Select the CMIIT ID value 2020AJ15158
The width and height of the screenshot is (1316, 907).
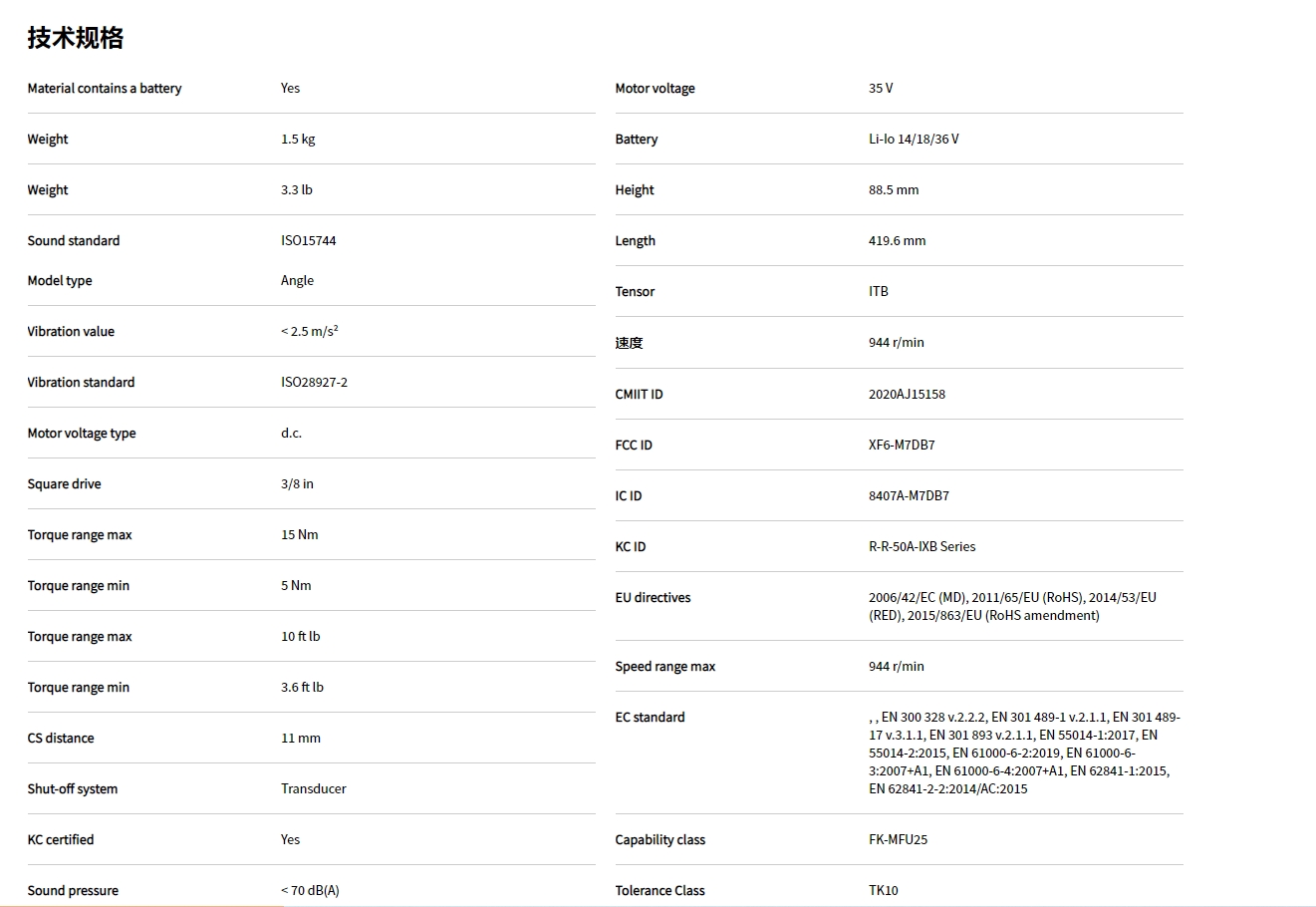[907, 395]
